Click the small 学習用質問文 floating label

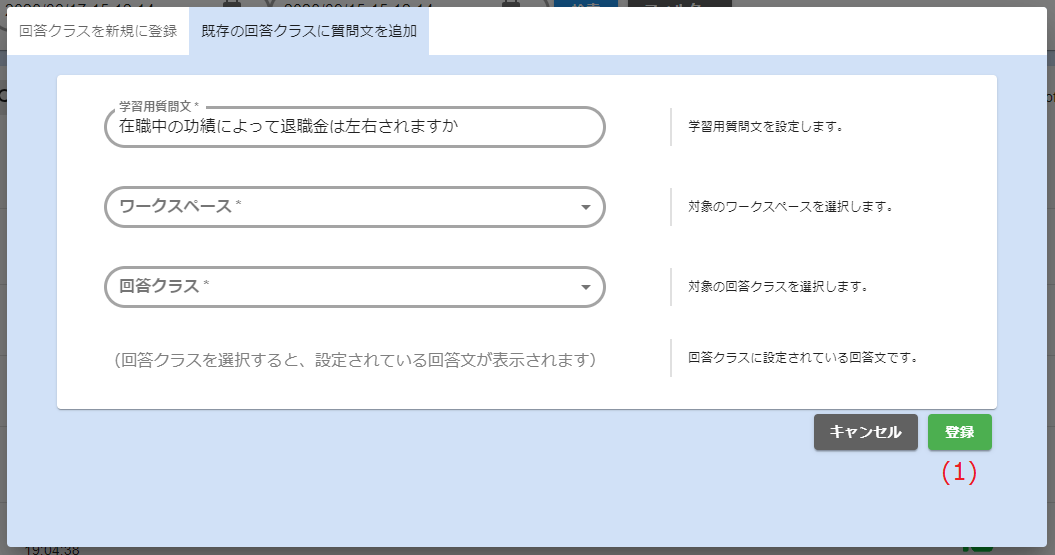tap(158, 106)
